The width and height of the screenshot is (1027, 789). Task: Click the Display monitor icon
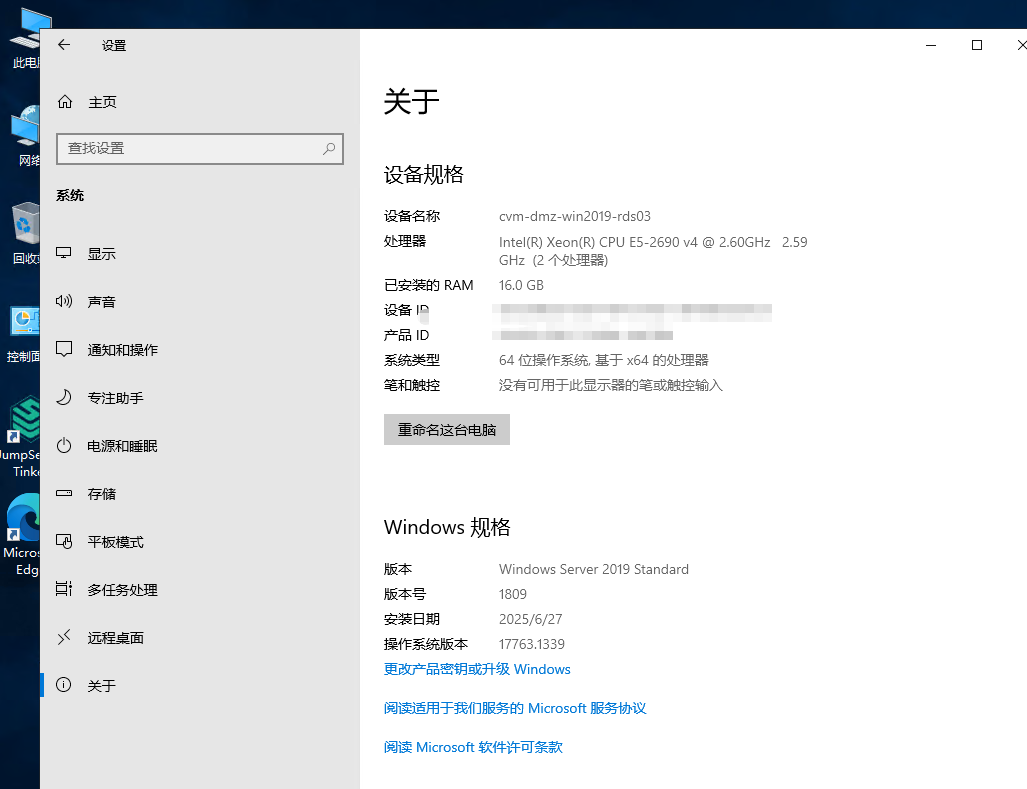click(x=64, y=253)
